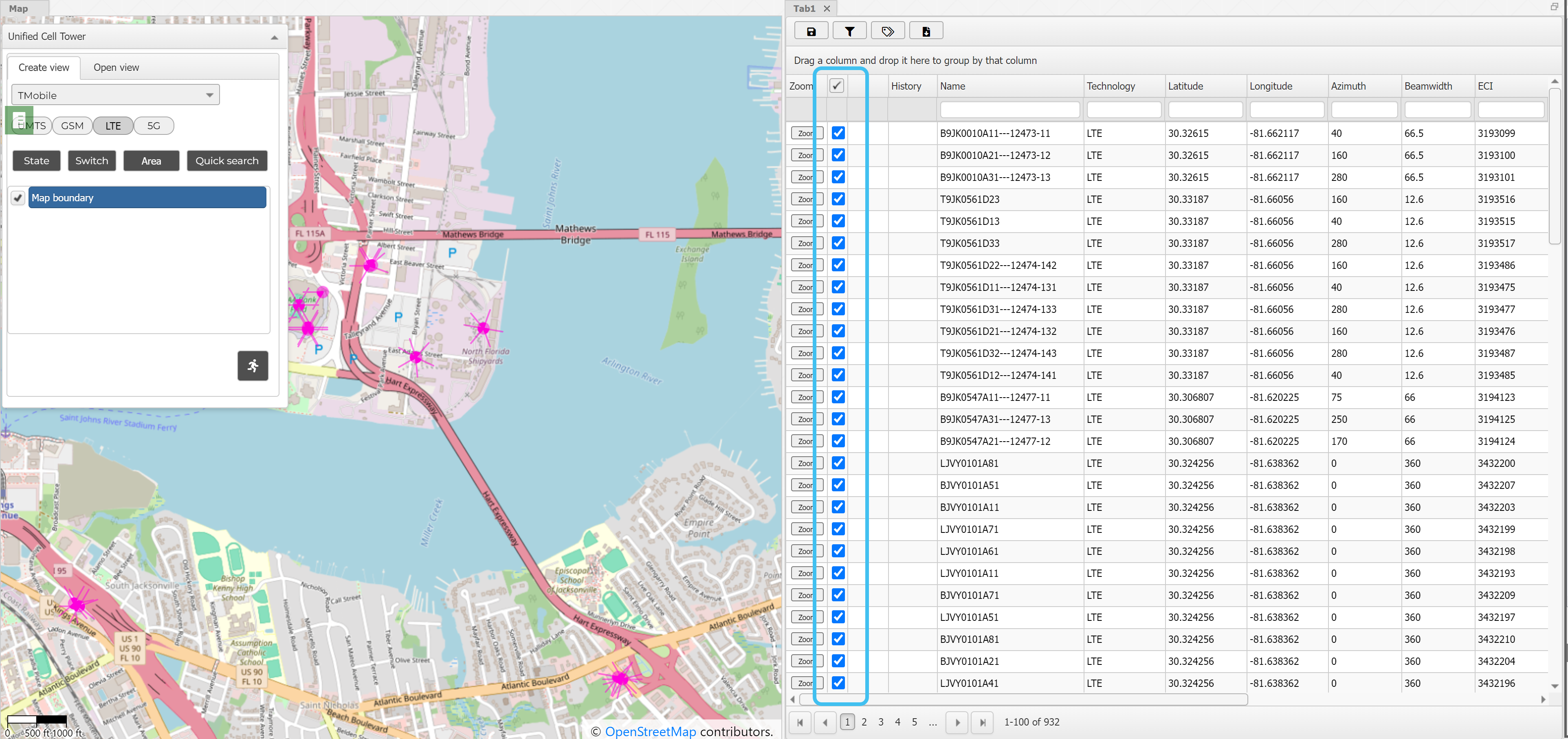Uncheck the Map boundary checkbox
1568x739 pixels.
pyautogui.click(x=18, y=198)
